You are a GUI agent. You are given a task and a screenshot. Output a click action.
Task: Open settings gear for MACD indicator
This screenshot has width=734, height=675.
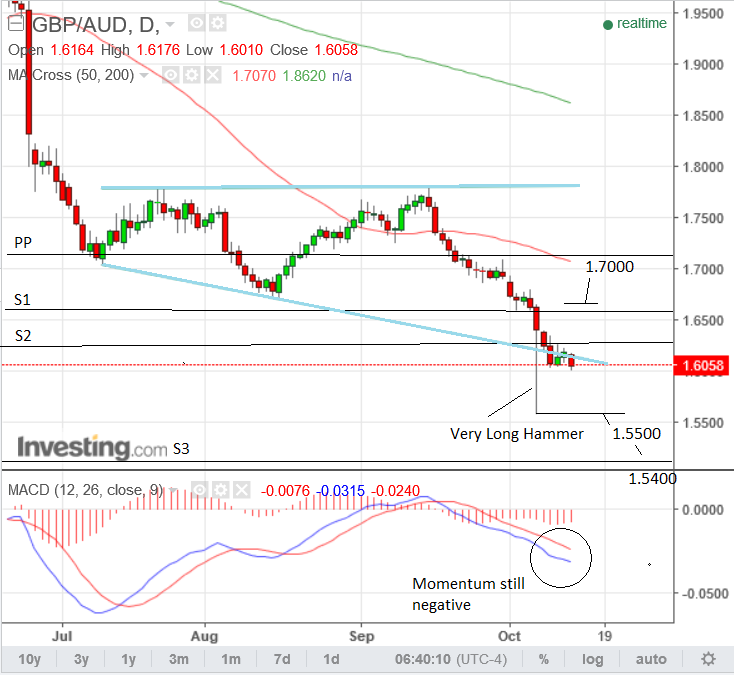(220, 490)
